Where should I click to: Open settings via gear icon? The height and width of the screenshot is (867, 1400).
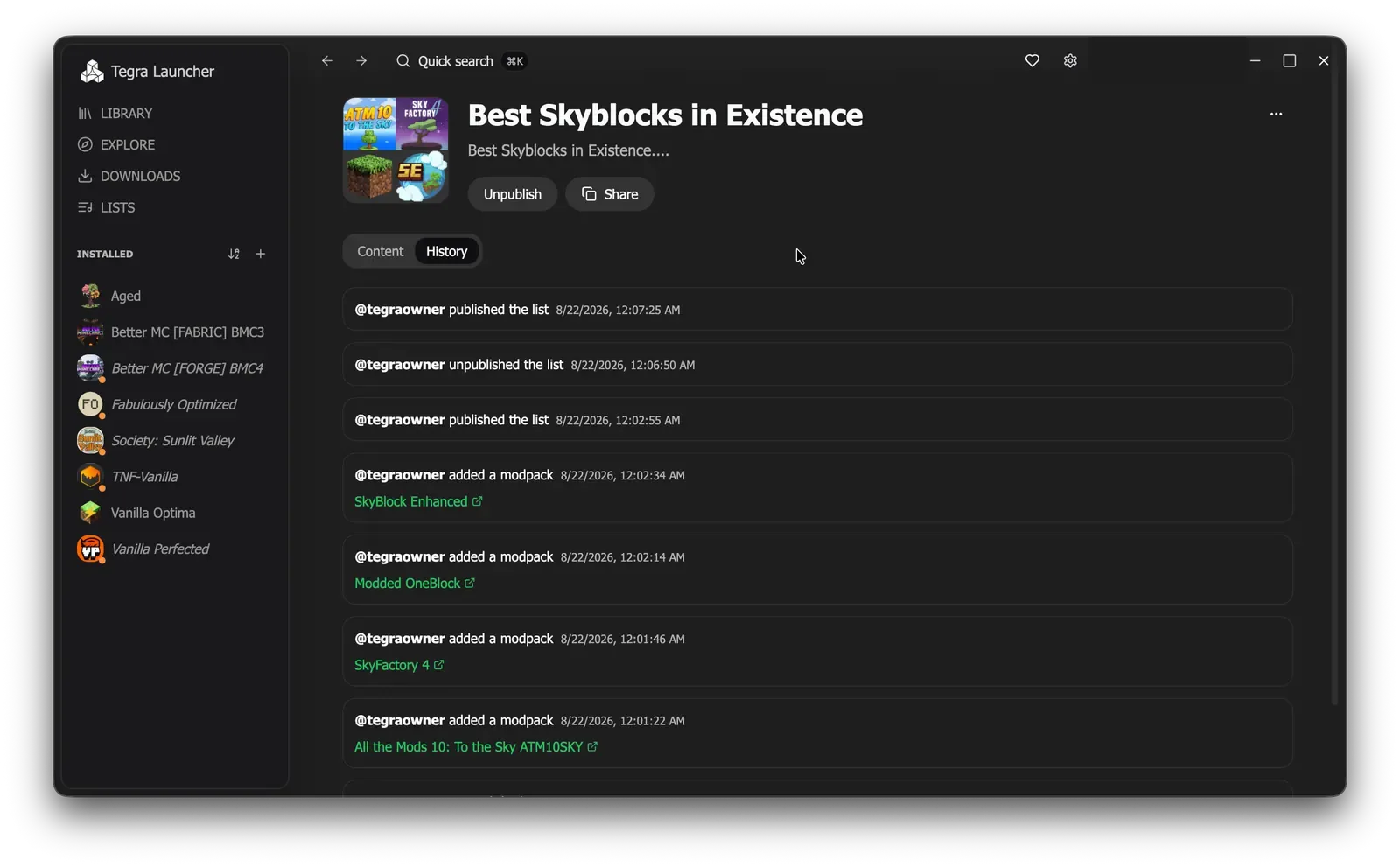pyautogui.click(x=1070, y=61)
